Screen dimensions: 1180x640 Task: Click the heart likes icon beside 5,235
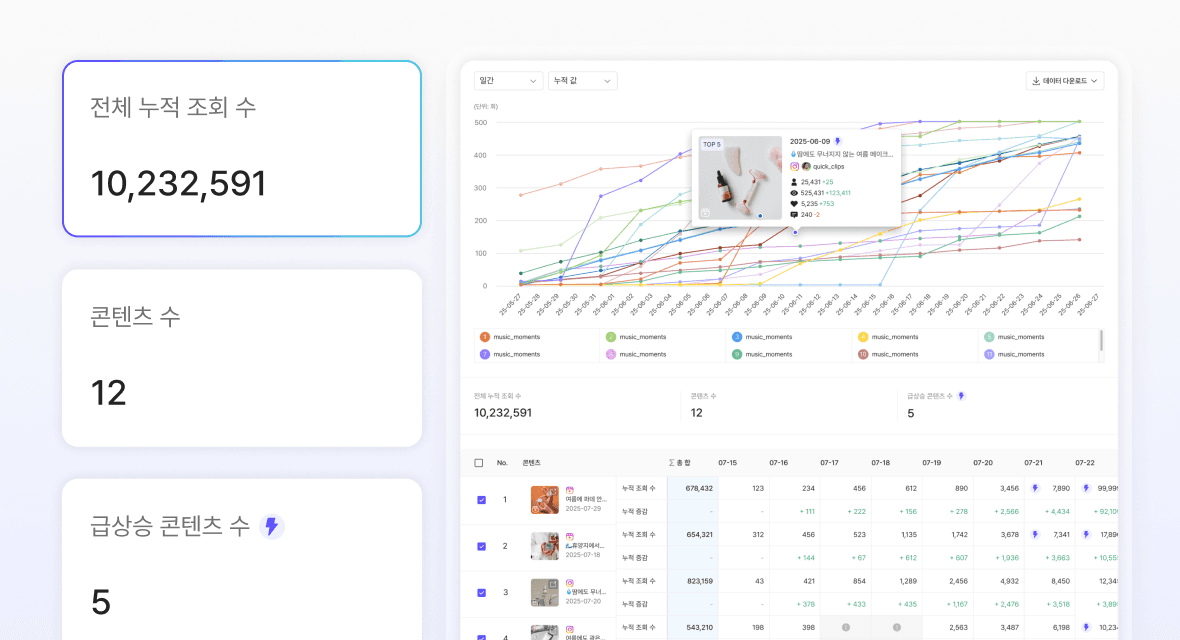point(794,203)
